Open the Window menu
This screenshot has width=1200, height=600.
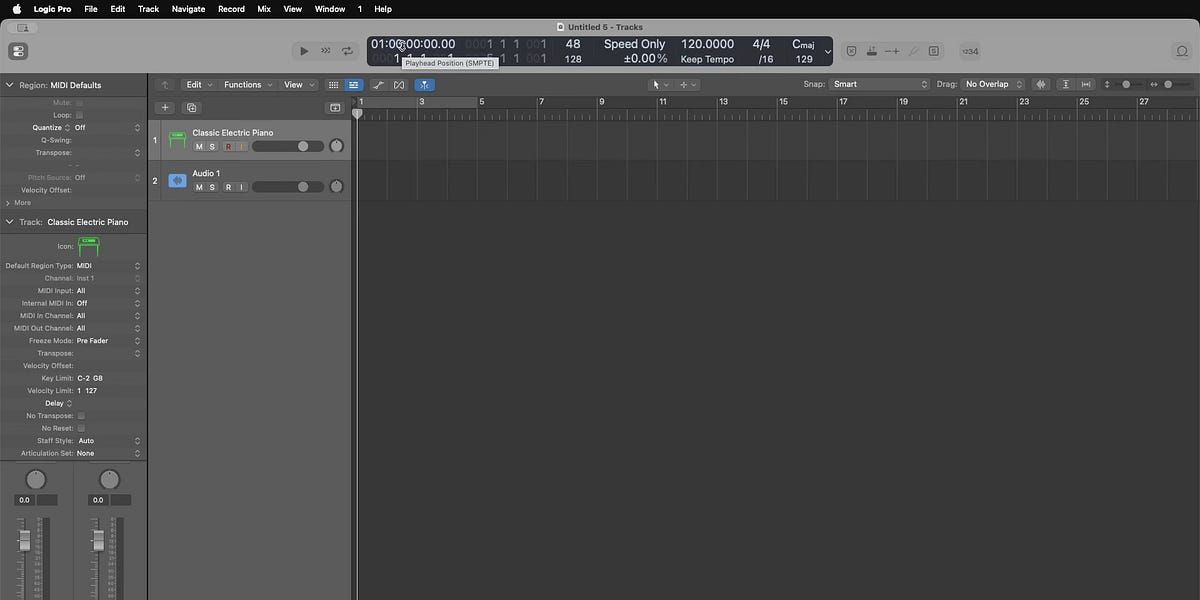point(330,8)
